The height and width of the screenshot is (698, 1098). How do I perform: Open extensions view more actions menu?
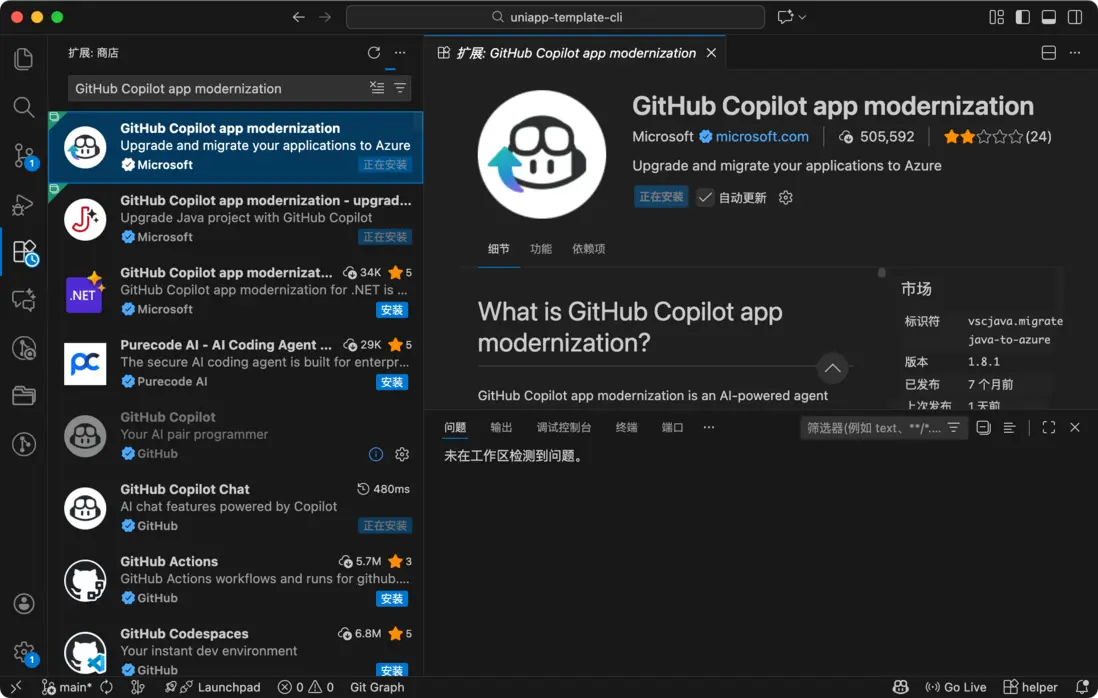[400, 53]
